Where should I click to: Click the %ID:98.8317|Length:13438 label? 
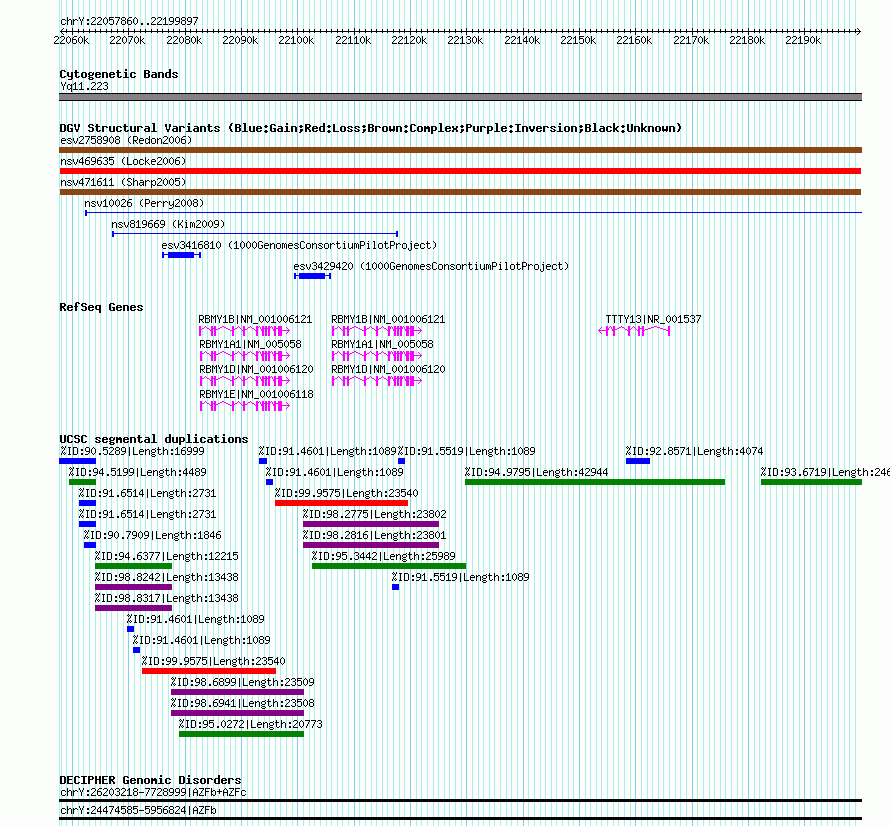166,598
